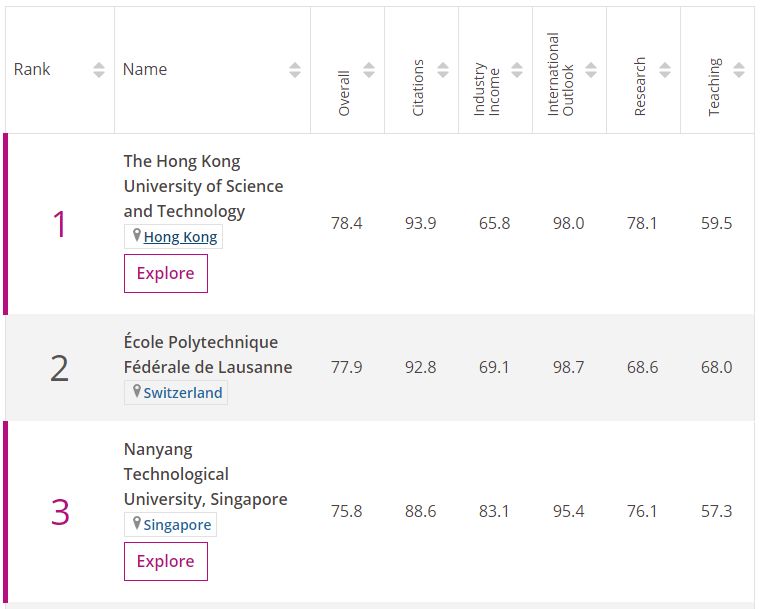Sort table by Rank arrows icon
760x609 pixels.
[99, 70]
